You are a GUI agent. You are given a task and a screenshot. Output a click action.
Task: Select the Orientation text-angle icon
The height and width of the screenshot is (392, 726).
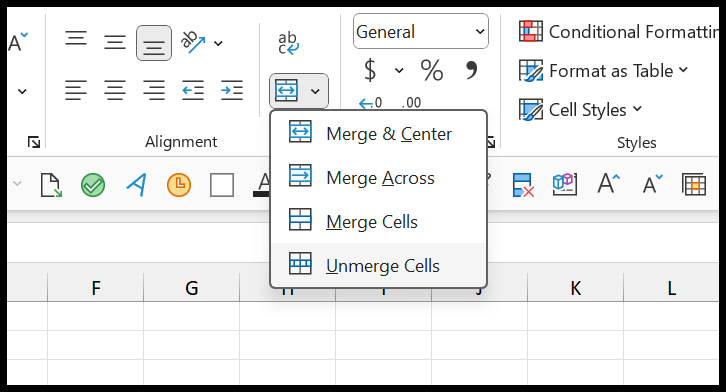(x=193, y=43)
